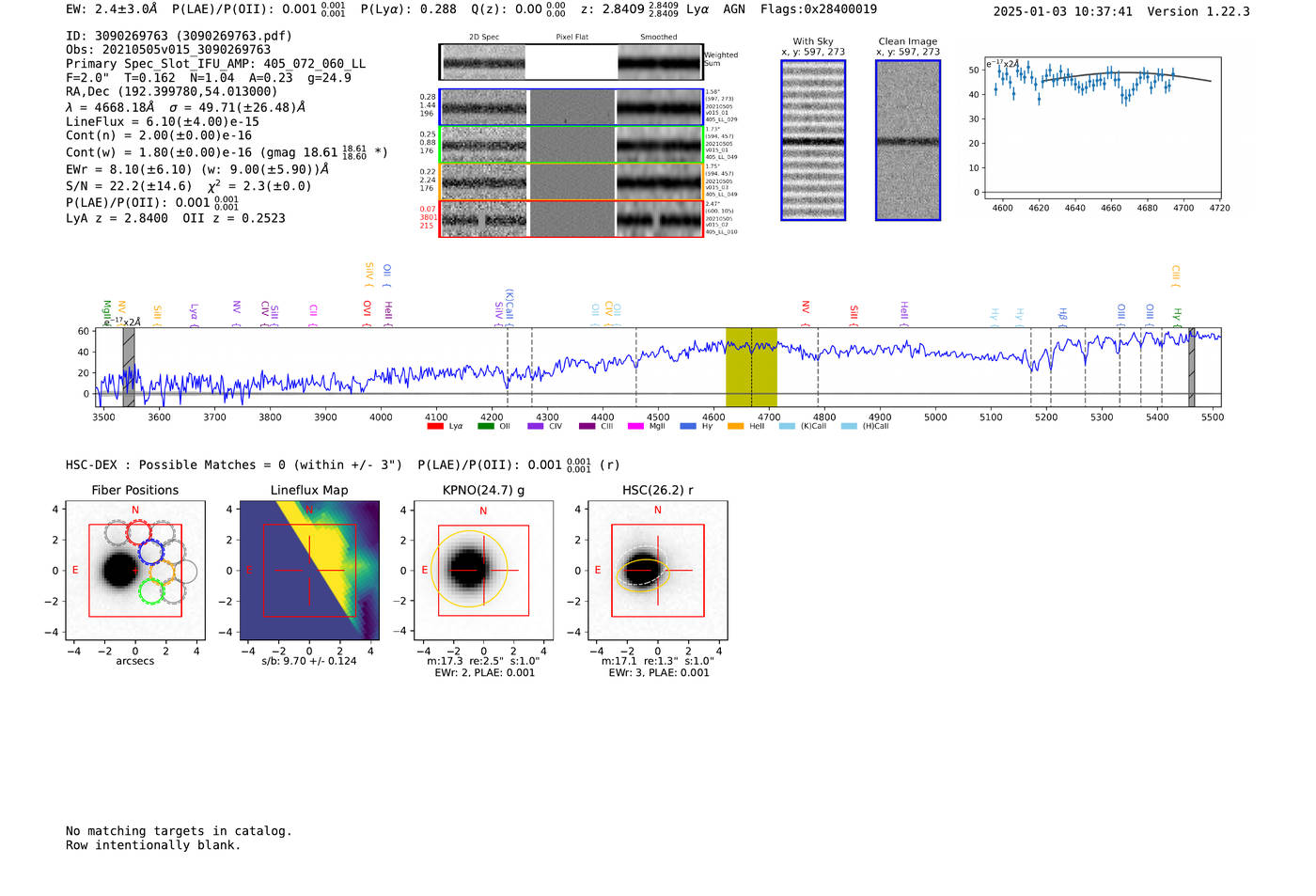Click the Pixel Flat column header
This screenshot has height=896, width=1316.
coord(572,38)
